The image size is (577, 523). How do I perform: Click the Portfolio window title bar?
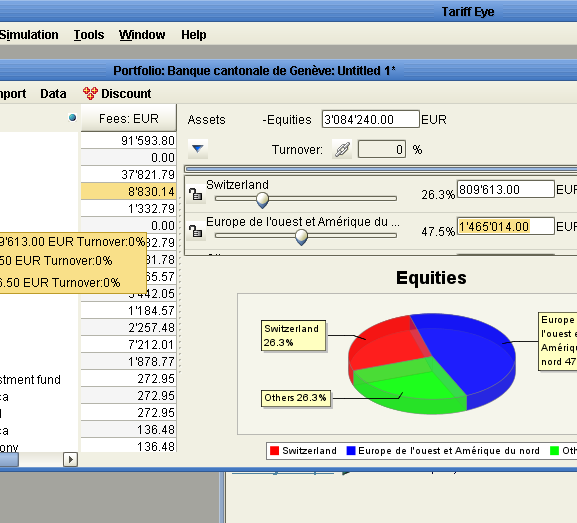tap(288, 70)
